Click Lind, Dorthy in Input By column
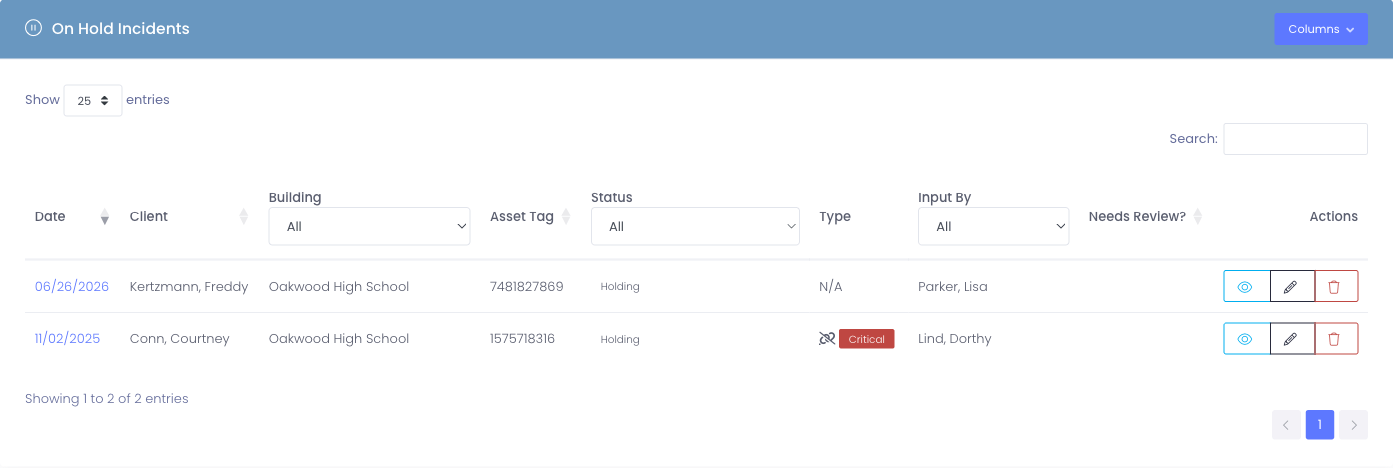The height and width of the screenshot is (468, 1393). [x=955, y=339]
